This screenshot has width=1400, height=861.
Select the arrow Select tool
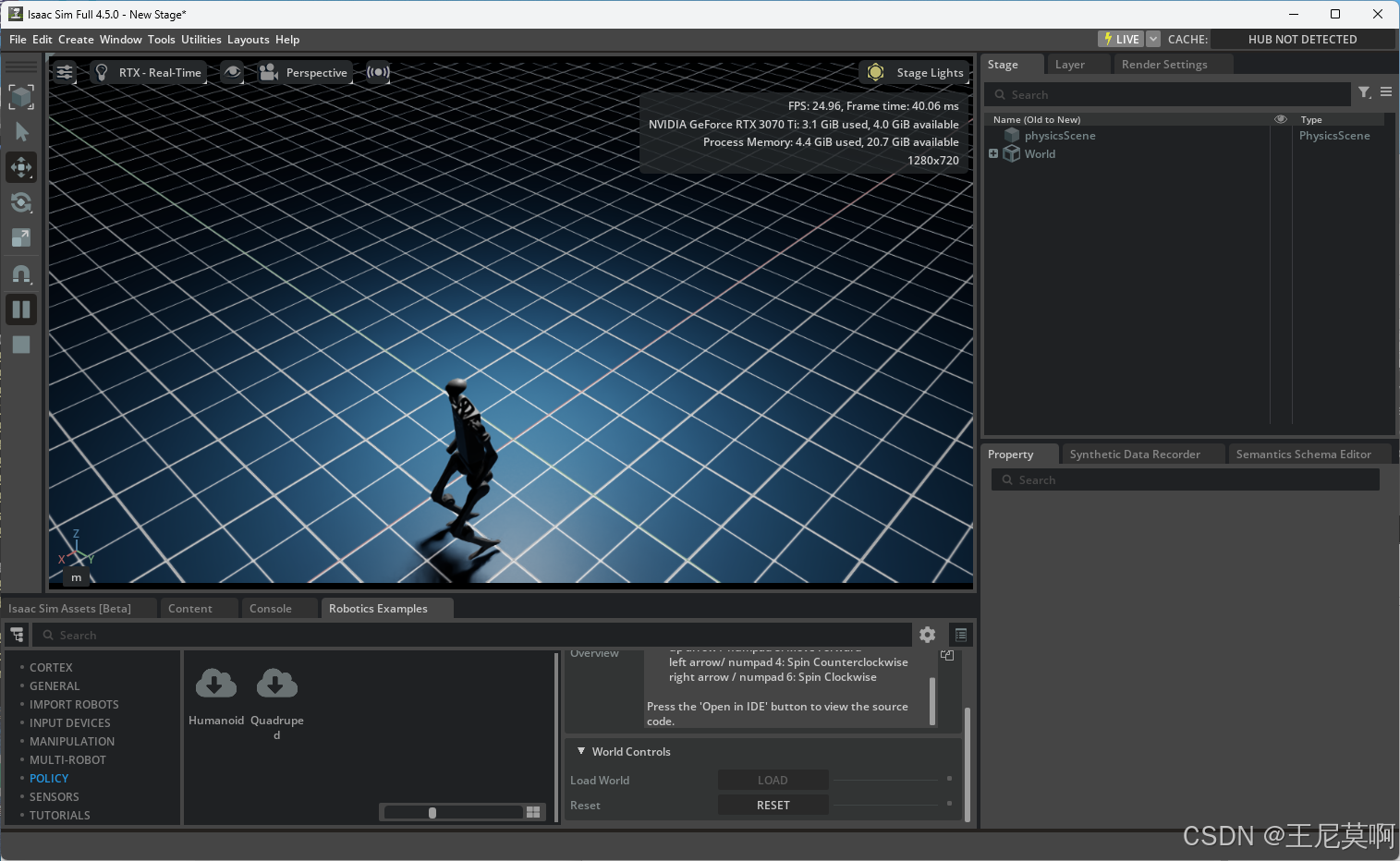pyautogui.click(x=21, y=132)
